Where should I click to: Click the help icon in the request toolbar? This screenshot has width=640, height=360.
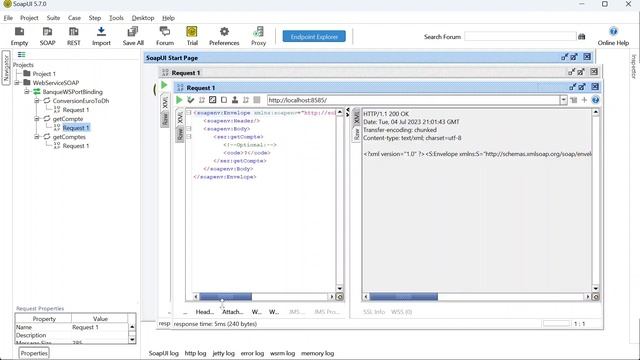point(596,100)
